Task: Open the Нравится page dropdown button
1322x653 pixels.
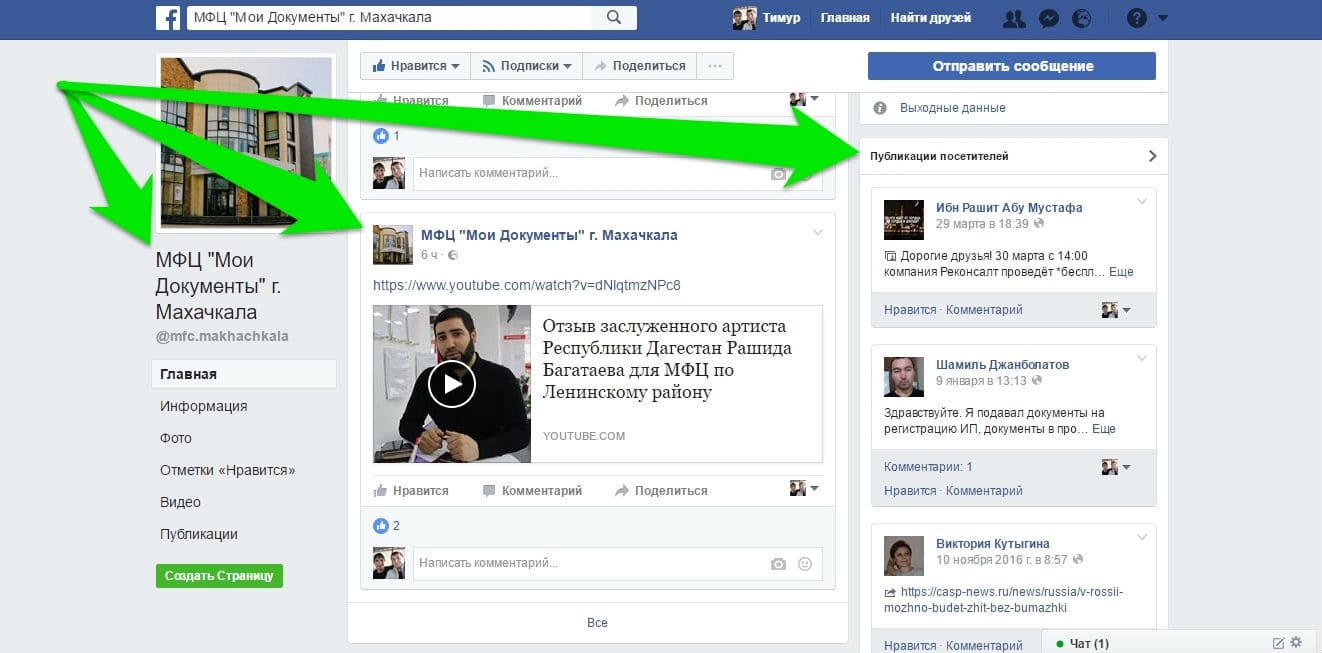Action: 416,66
